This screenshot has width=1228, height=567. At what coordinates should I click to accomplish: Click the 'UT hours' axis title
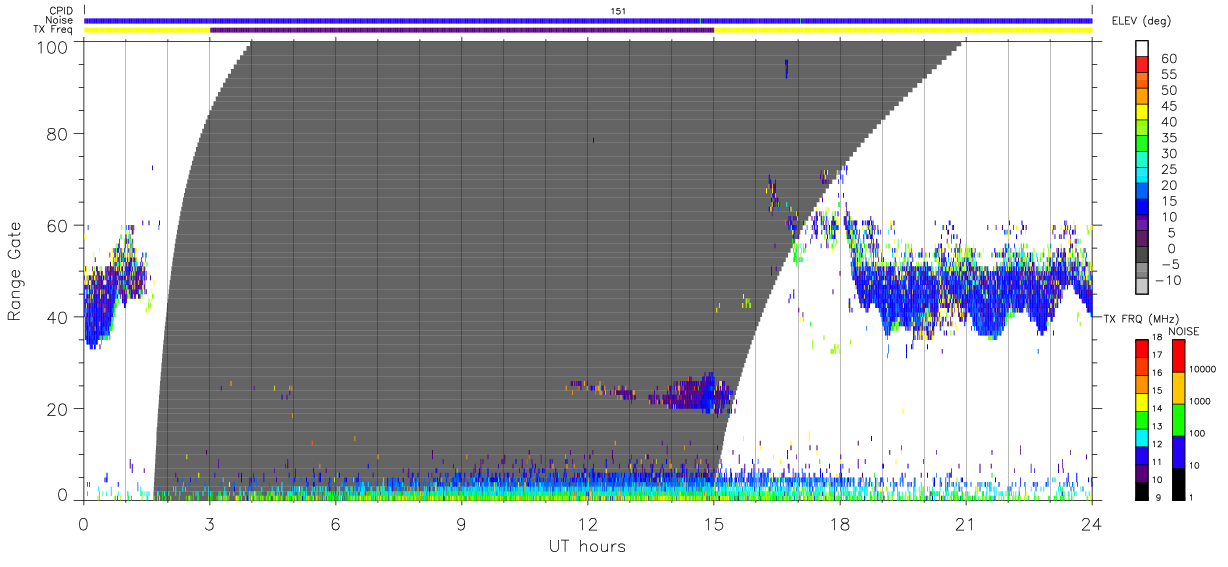click(586, 546)
